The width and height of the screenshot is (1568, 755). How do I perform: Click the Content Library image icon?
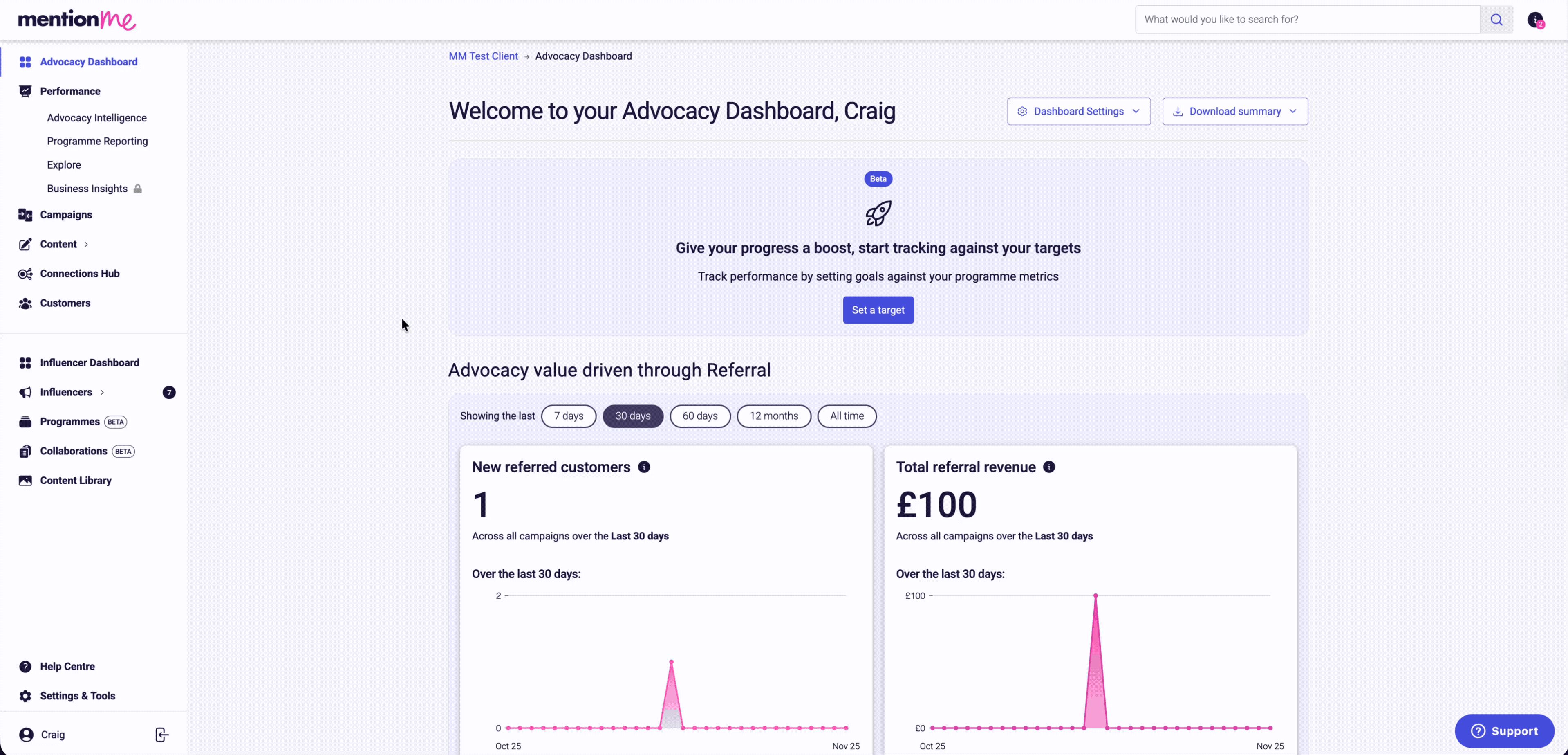click(26, 481)
